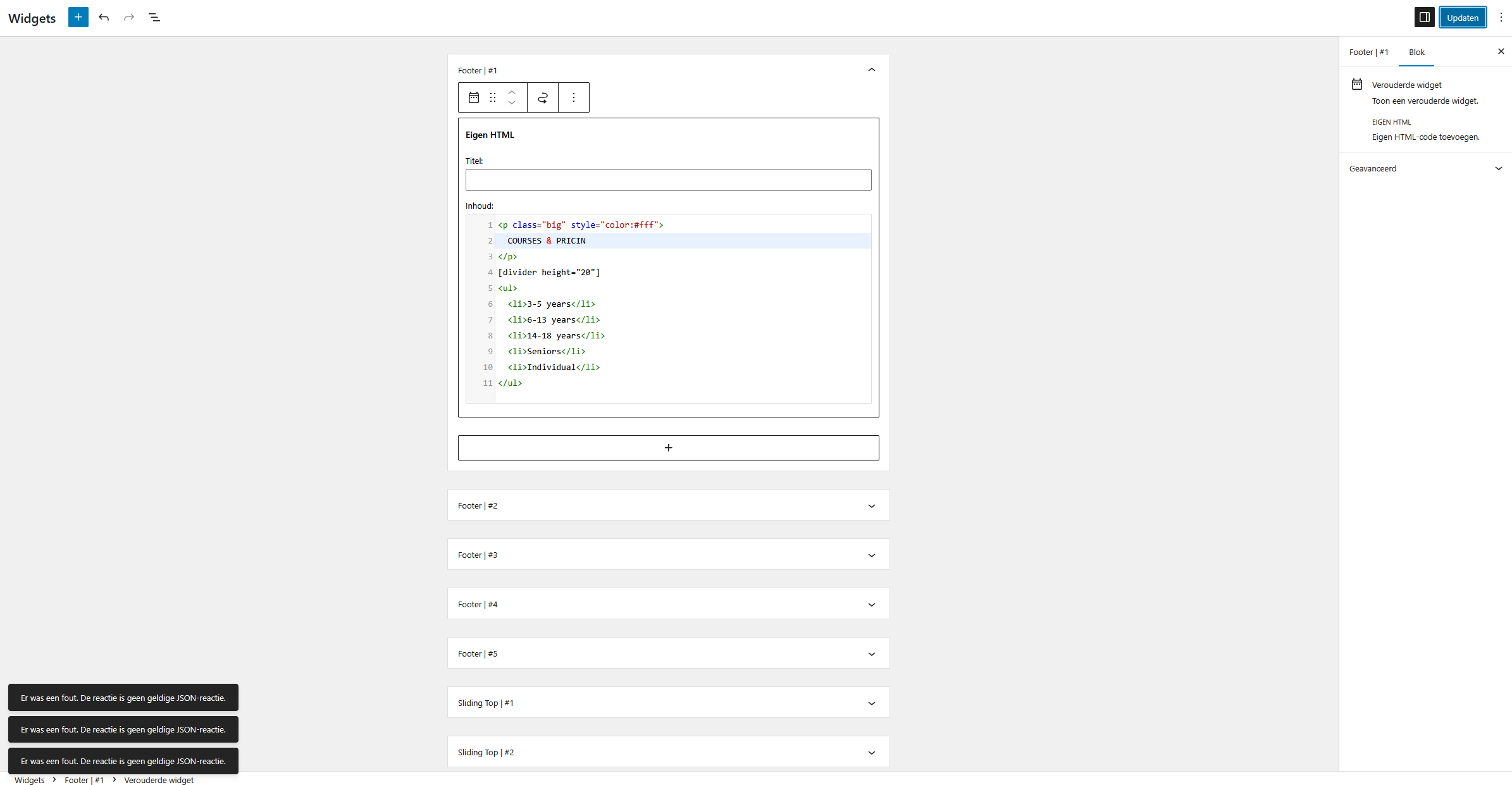The width and height of the screenshot is (1512, 785).
Task: Click the drag handle dots icon
Action: click(493, 97)
